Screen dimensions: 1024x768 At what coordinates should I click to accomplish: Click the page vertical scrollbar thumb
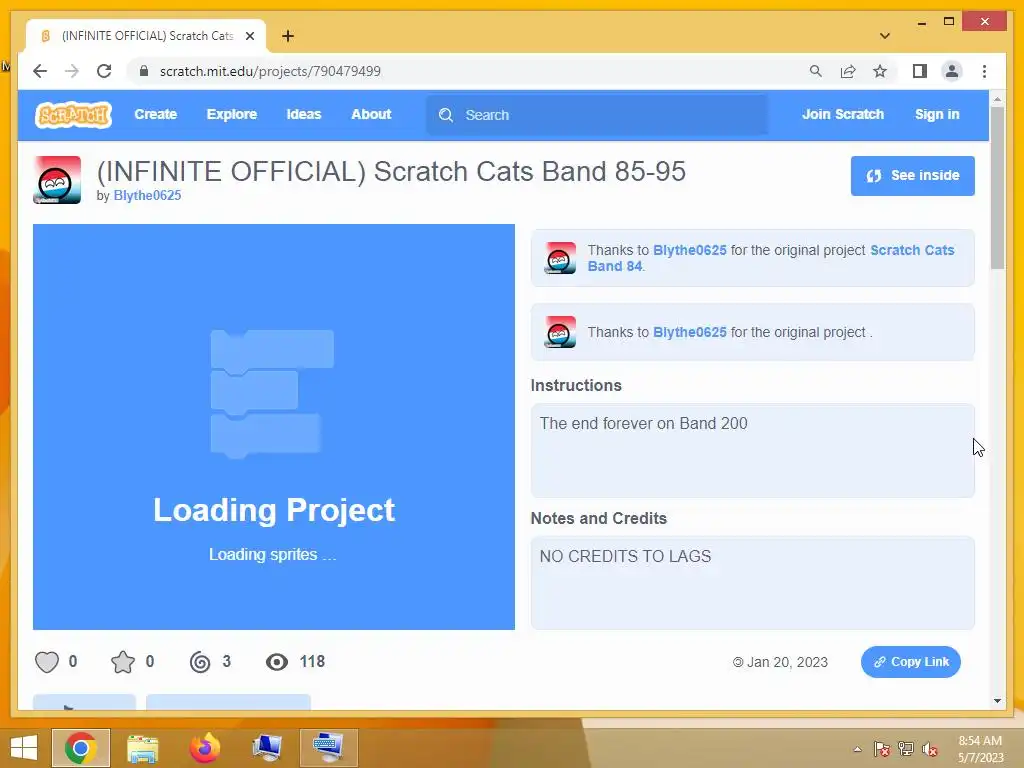997,187
